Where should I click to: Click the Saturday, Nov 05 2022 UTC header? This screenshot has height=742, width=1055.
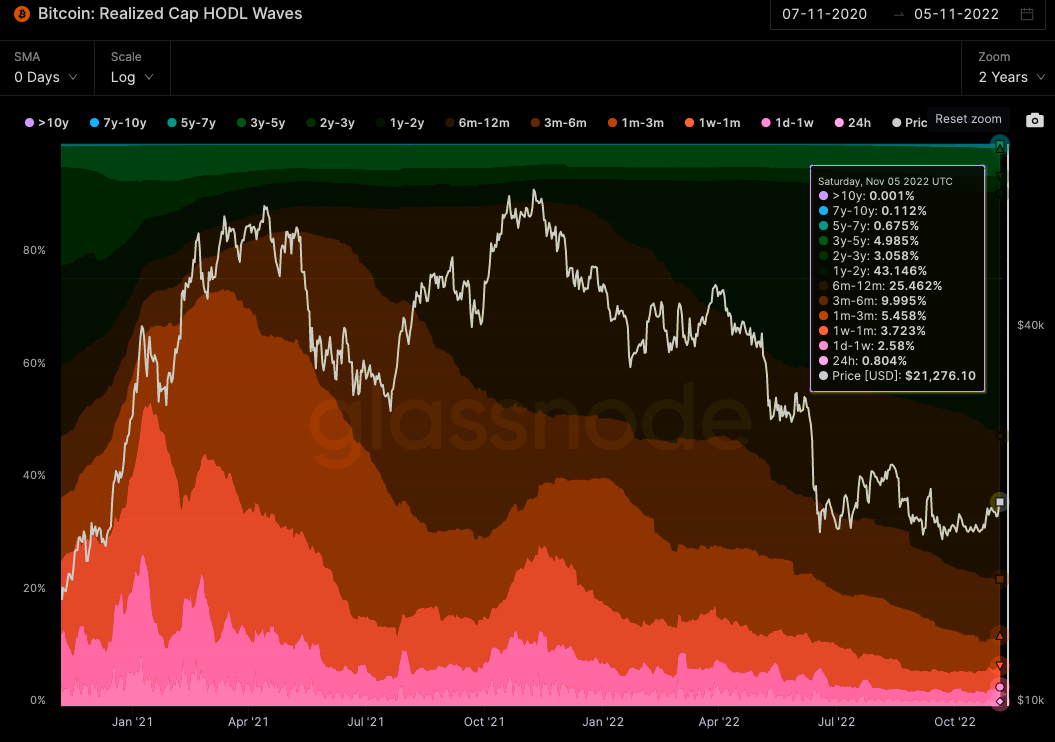[885, 182]
